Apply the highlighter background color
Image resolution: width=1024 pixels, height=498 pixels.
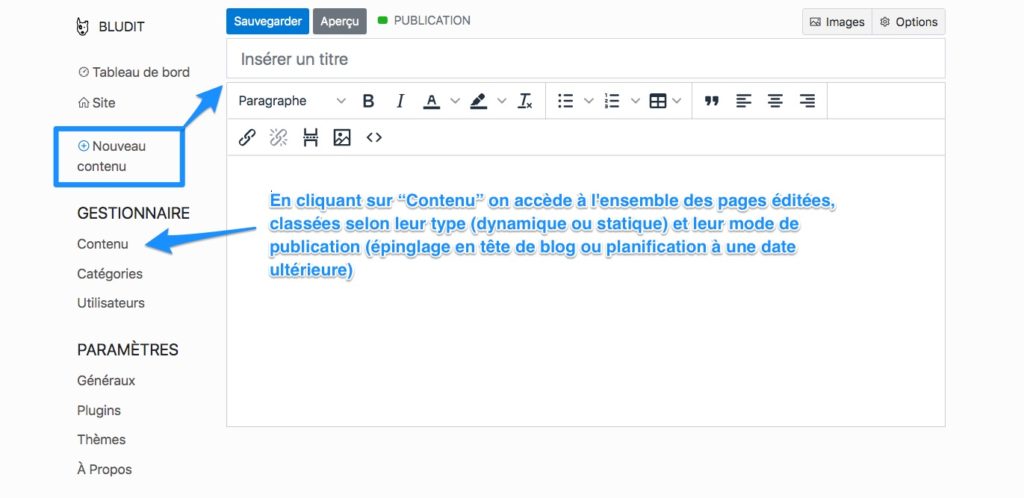479,101
